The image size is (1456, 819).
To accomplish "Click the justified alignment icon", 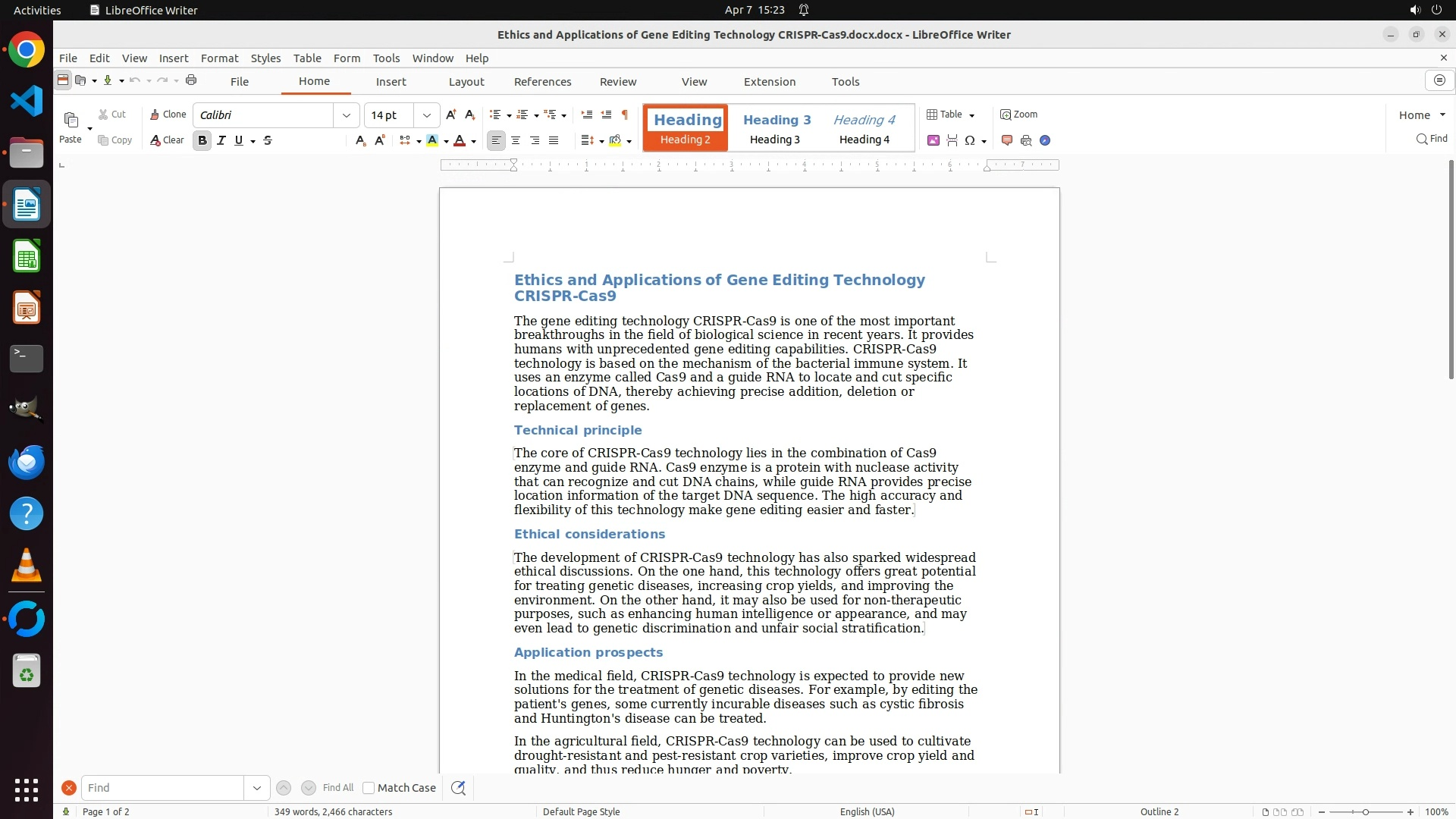I will point(554,140).
